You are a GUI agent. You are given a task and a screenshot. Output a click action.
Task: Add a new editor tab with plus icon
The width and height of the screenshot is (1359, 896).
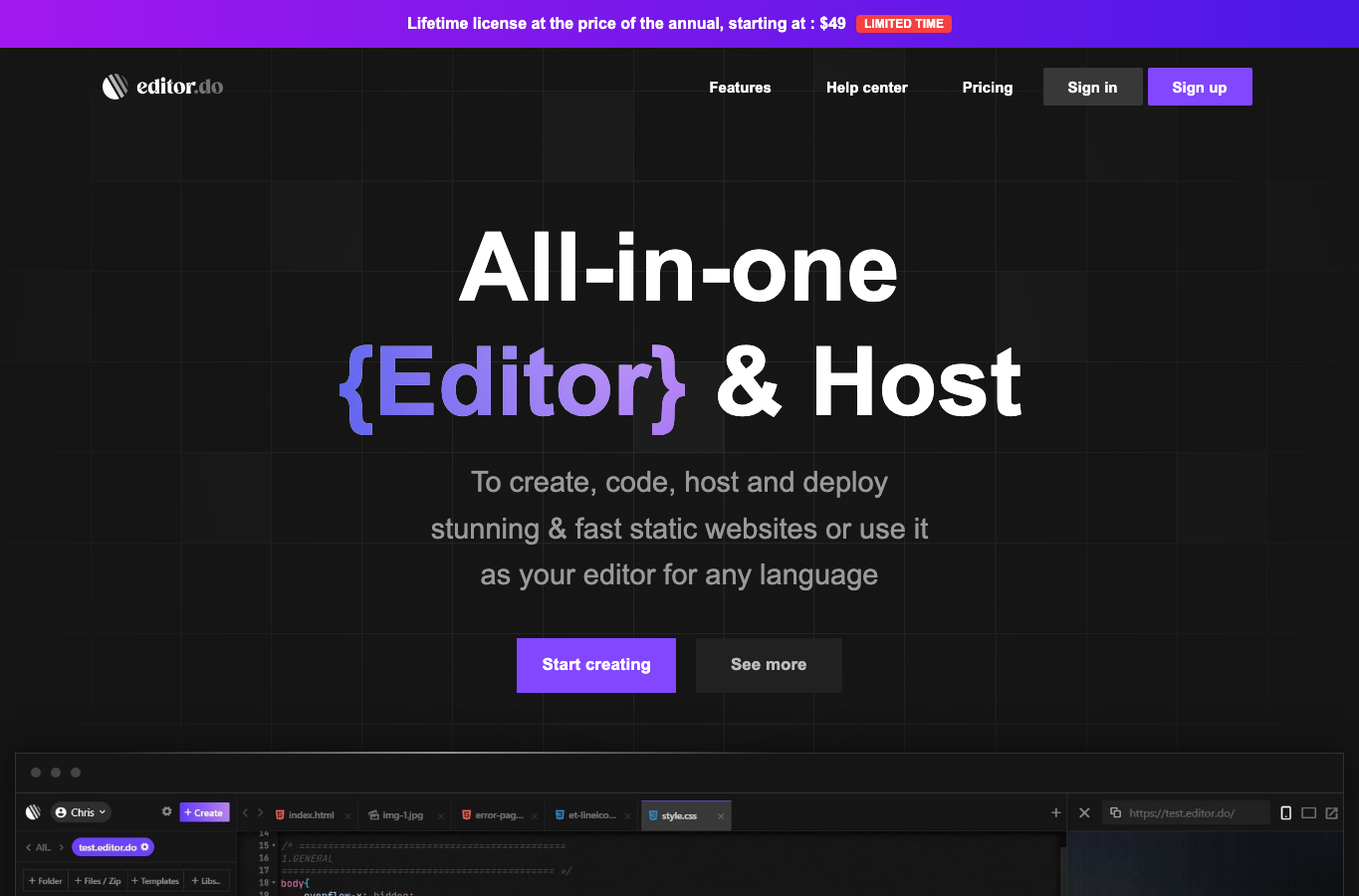pyautogui.click(x=1056, y=812)
